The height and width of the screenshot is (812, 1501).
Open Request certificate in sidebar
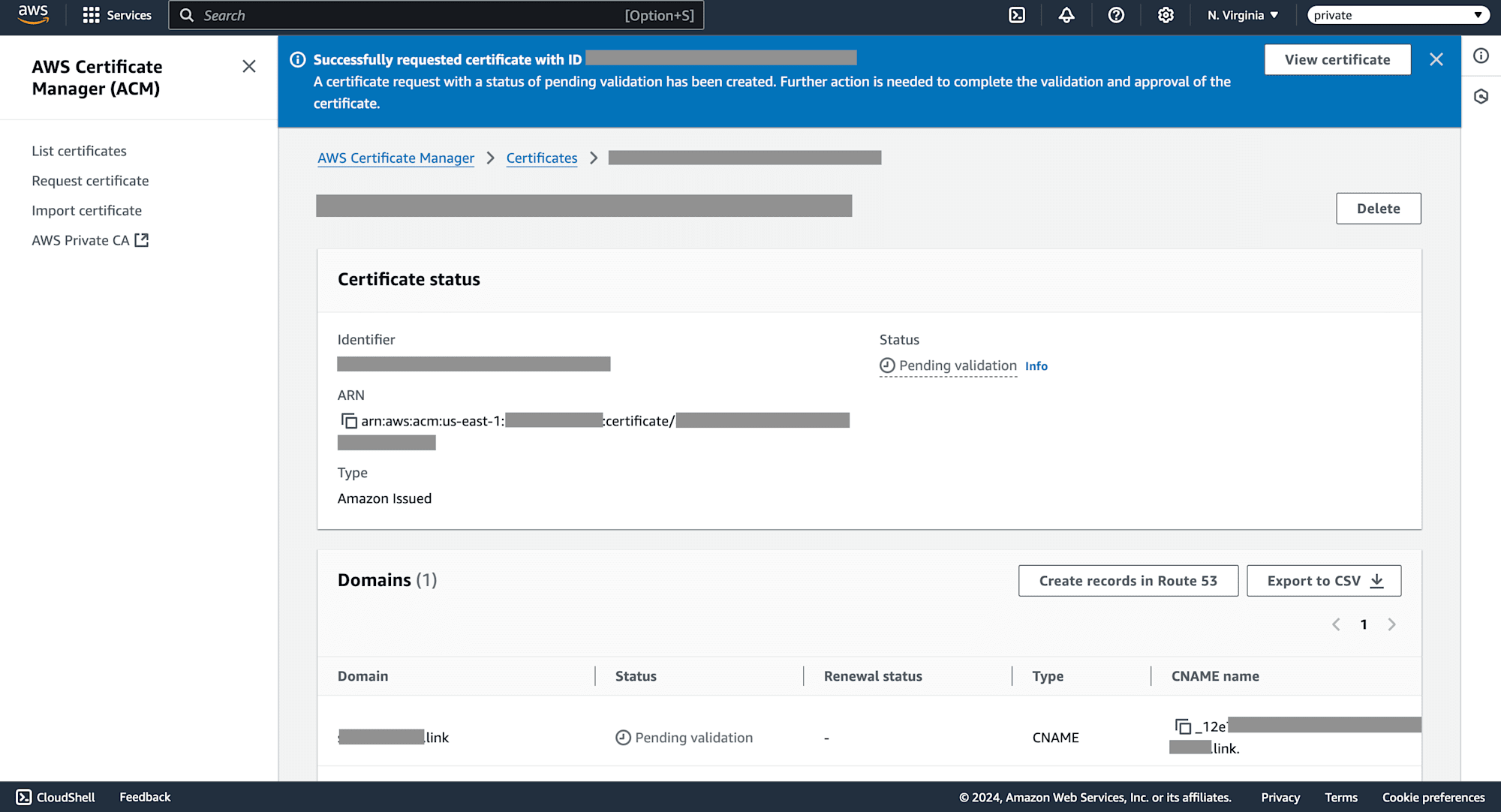pos(90,181)
